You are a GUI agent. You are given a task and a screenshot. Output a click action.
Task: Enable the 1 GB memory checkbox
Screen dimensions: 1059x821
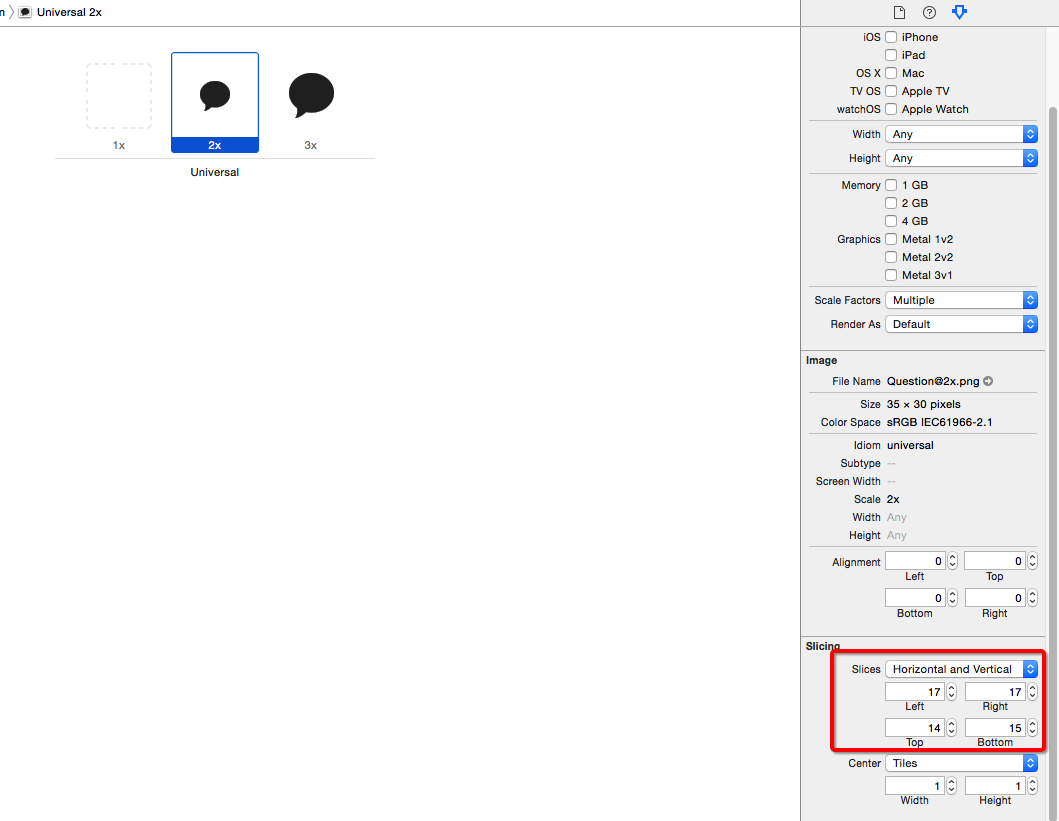coord(891,185)
